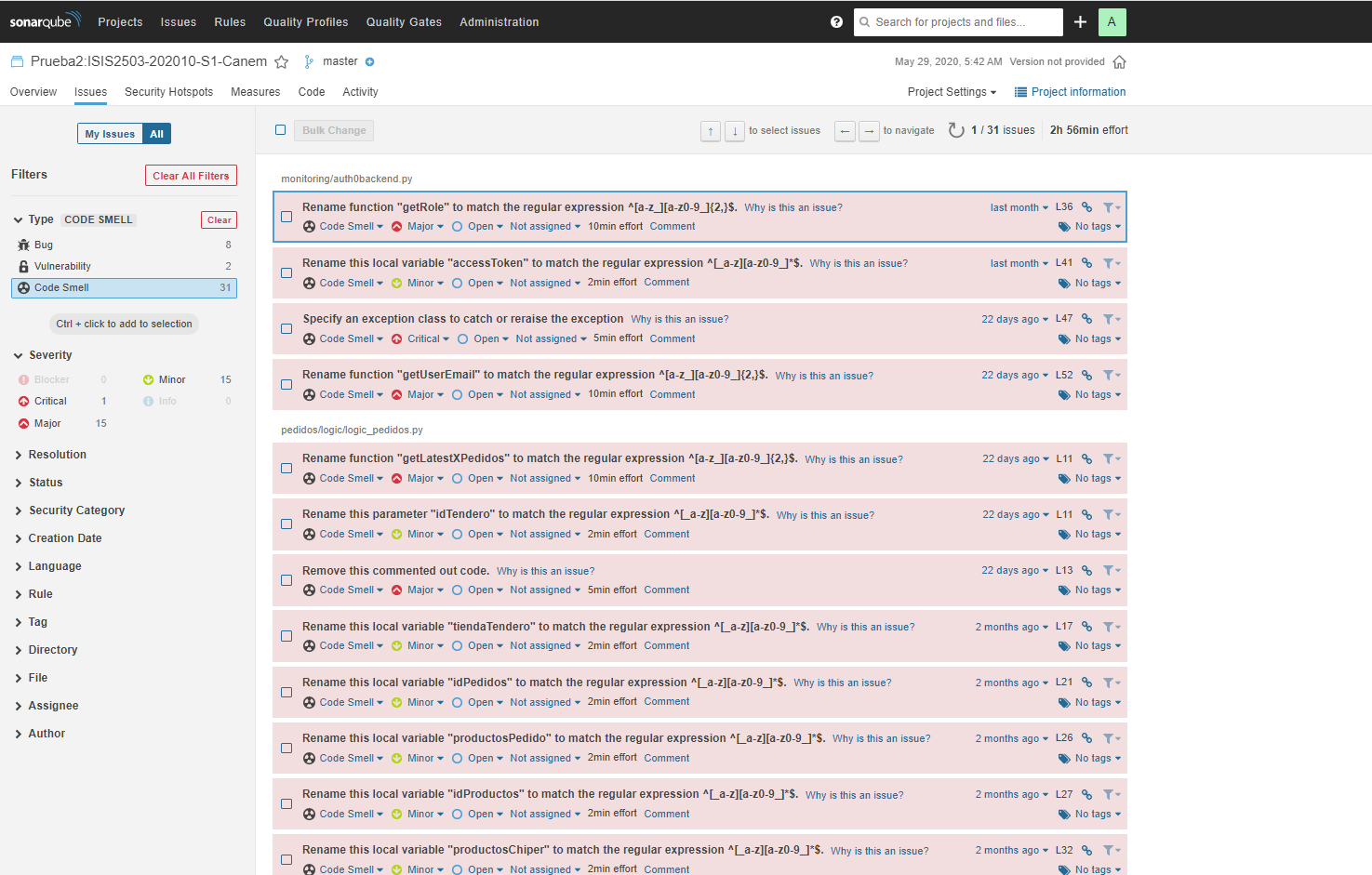Click the home icon next to Version not provided
1372x875 pixels.
(1119, 62)
